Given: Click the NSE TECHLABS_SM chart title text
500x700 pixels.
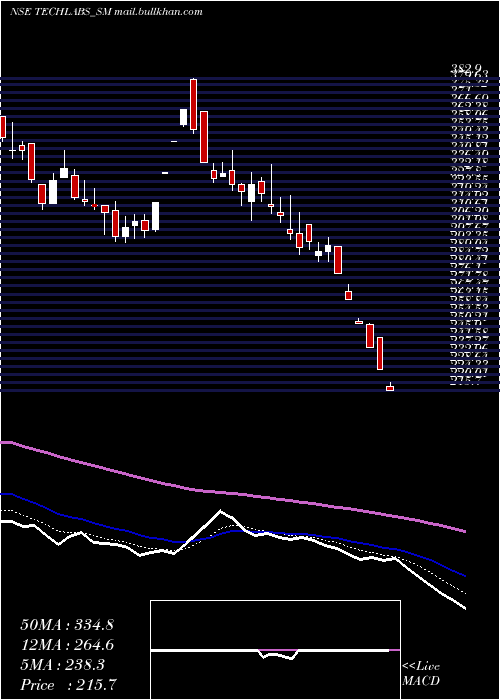Looking at the screenshot, I should click(106, 12).
